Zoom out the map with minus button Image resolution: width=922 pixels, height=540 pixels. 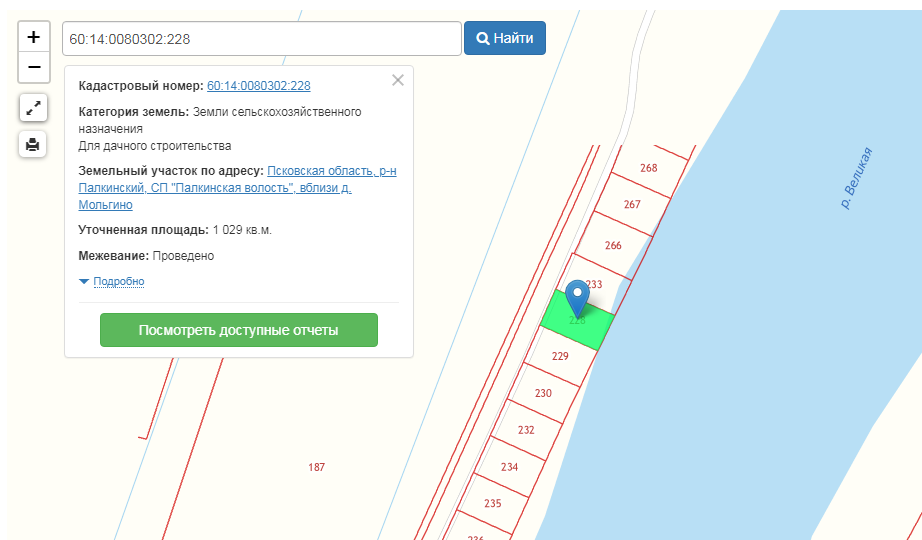[34, 67]
